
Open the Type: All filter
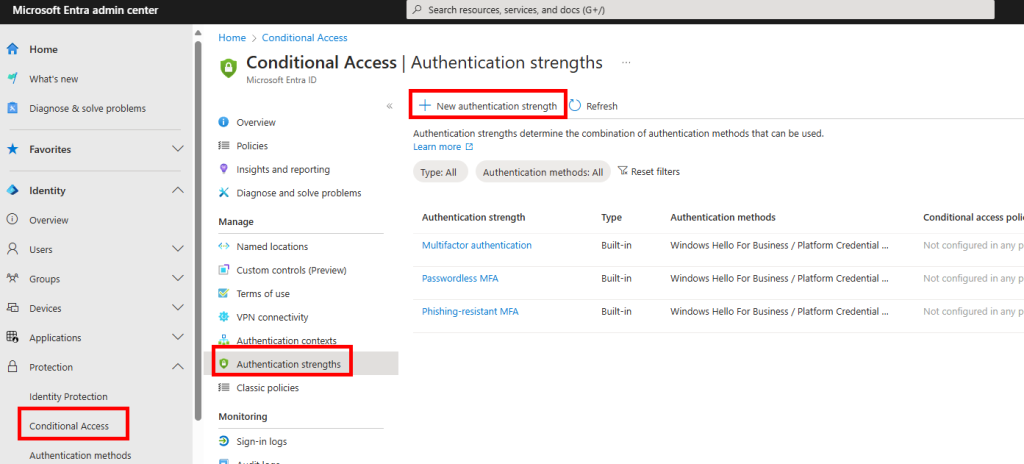click(441, 172)
